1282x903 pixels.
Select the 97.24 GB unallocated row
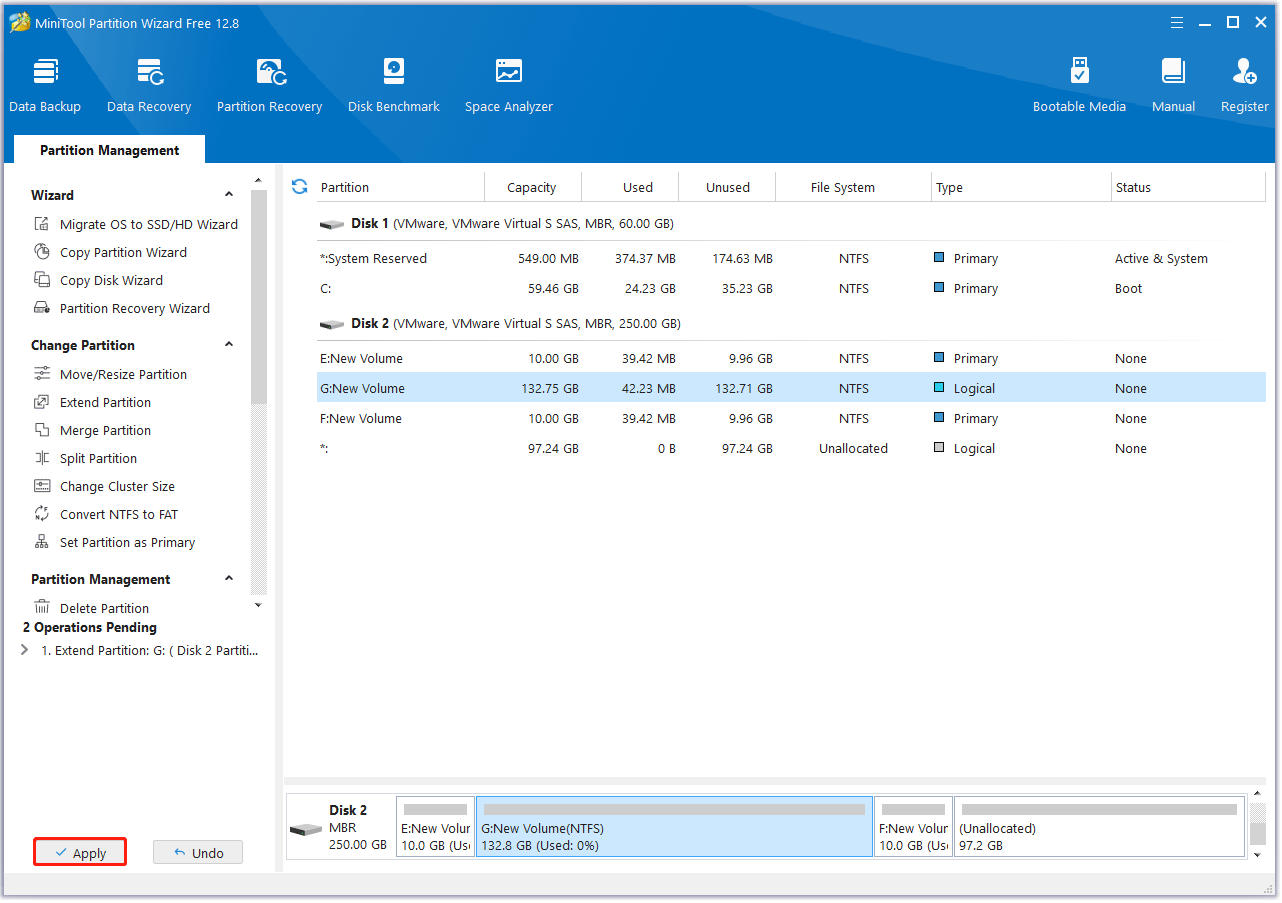pos(791,448)
